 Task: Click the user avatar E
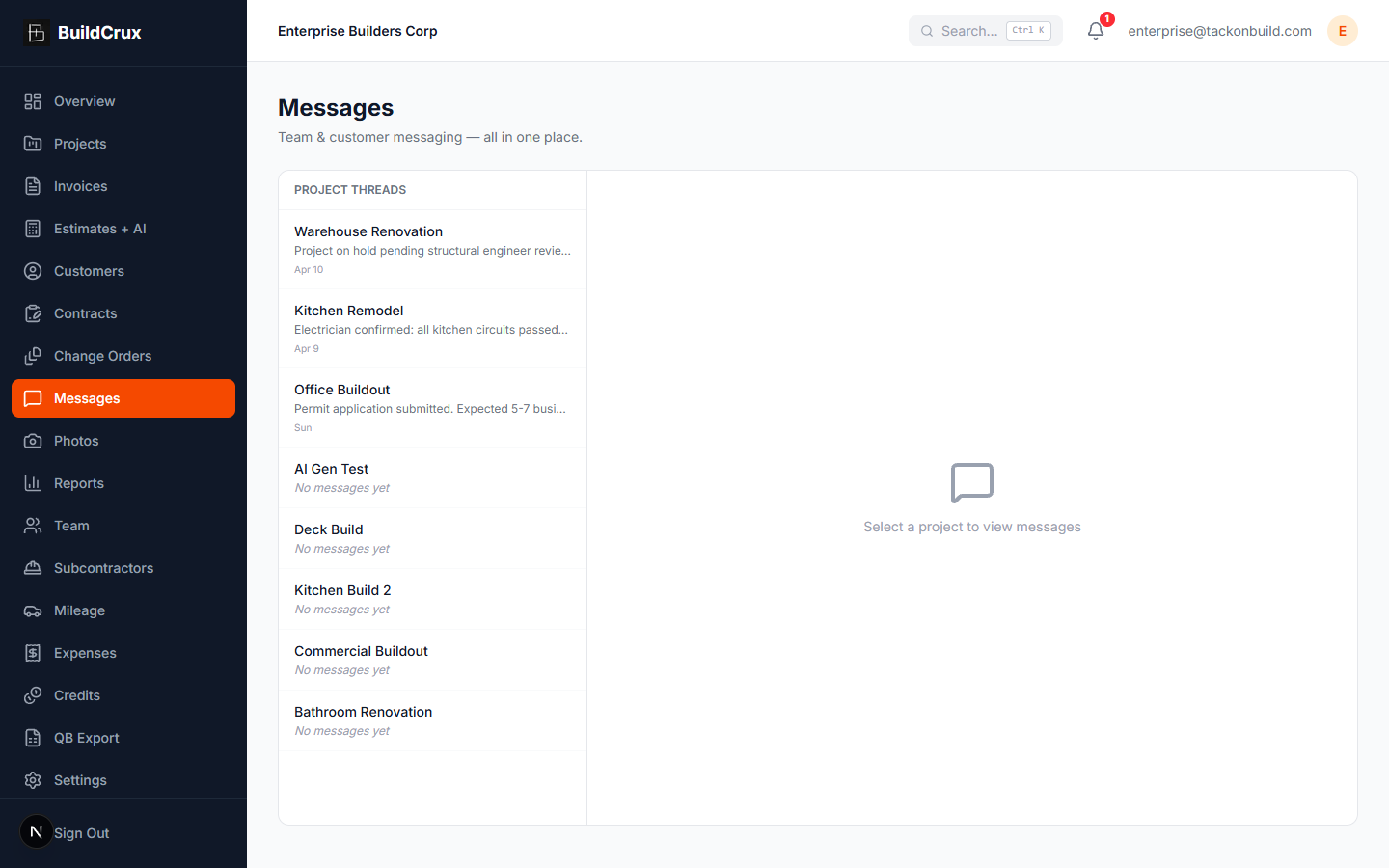1343,31
